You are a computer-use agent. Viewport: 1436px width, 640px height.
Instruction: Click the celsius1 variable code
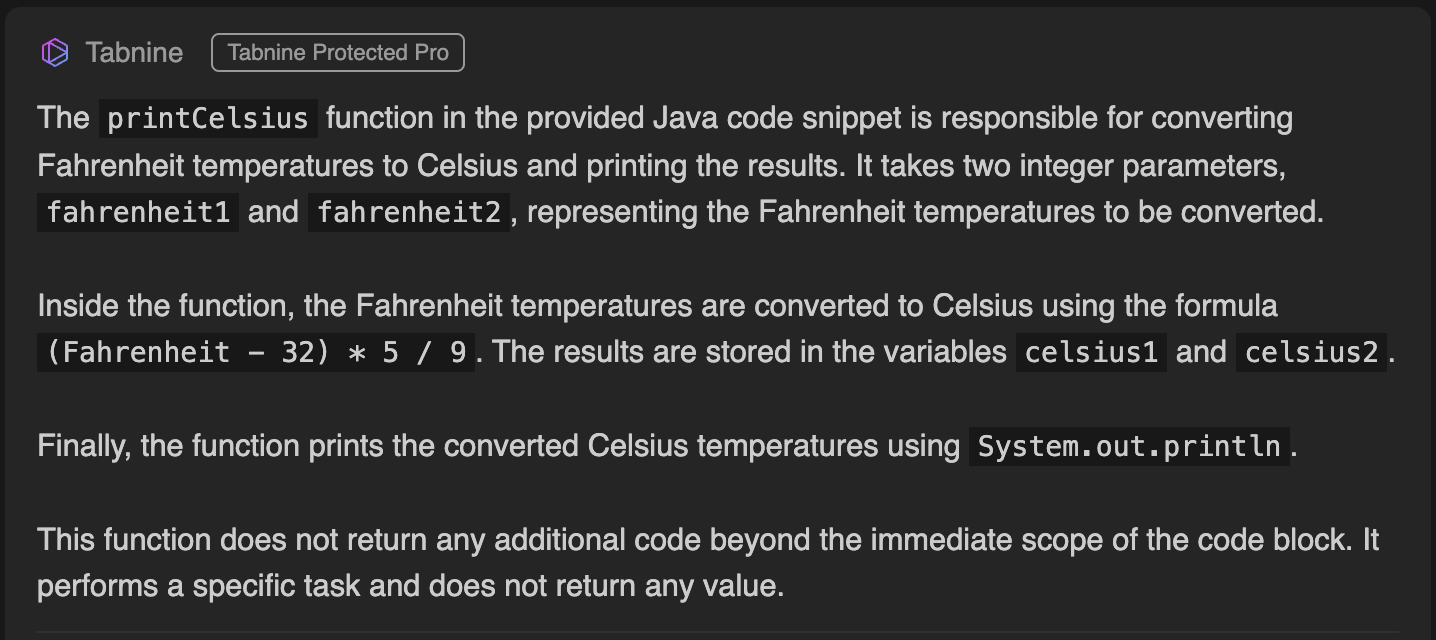point(1091,352)
